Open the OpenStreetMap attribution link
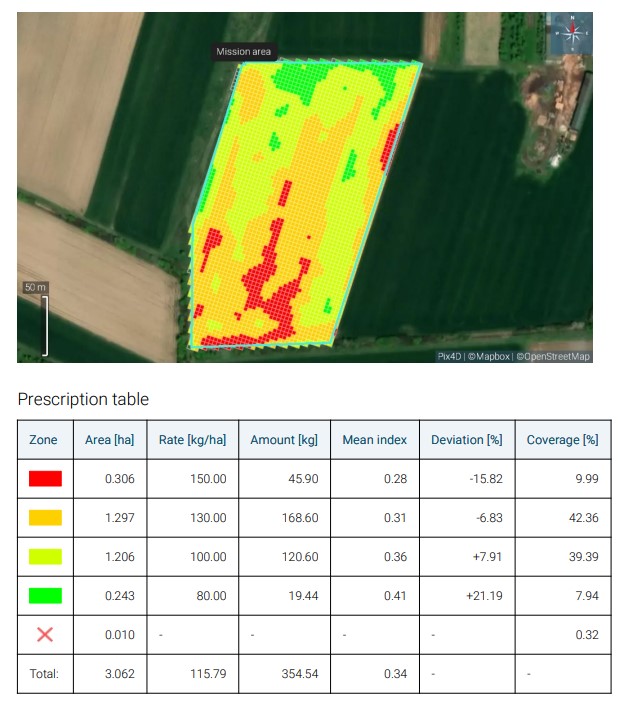Image resolution: width=628 pixels, height=707 pixels. [553, 356]
